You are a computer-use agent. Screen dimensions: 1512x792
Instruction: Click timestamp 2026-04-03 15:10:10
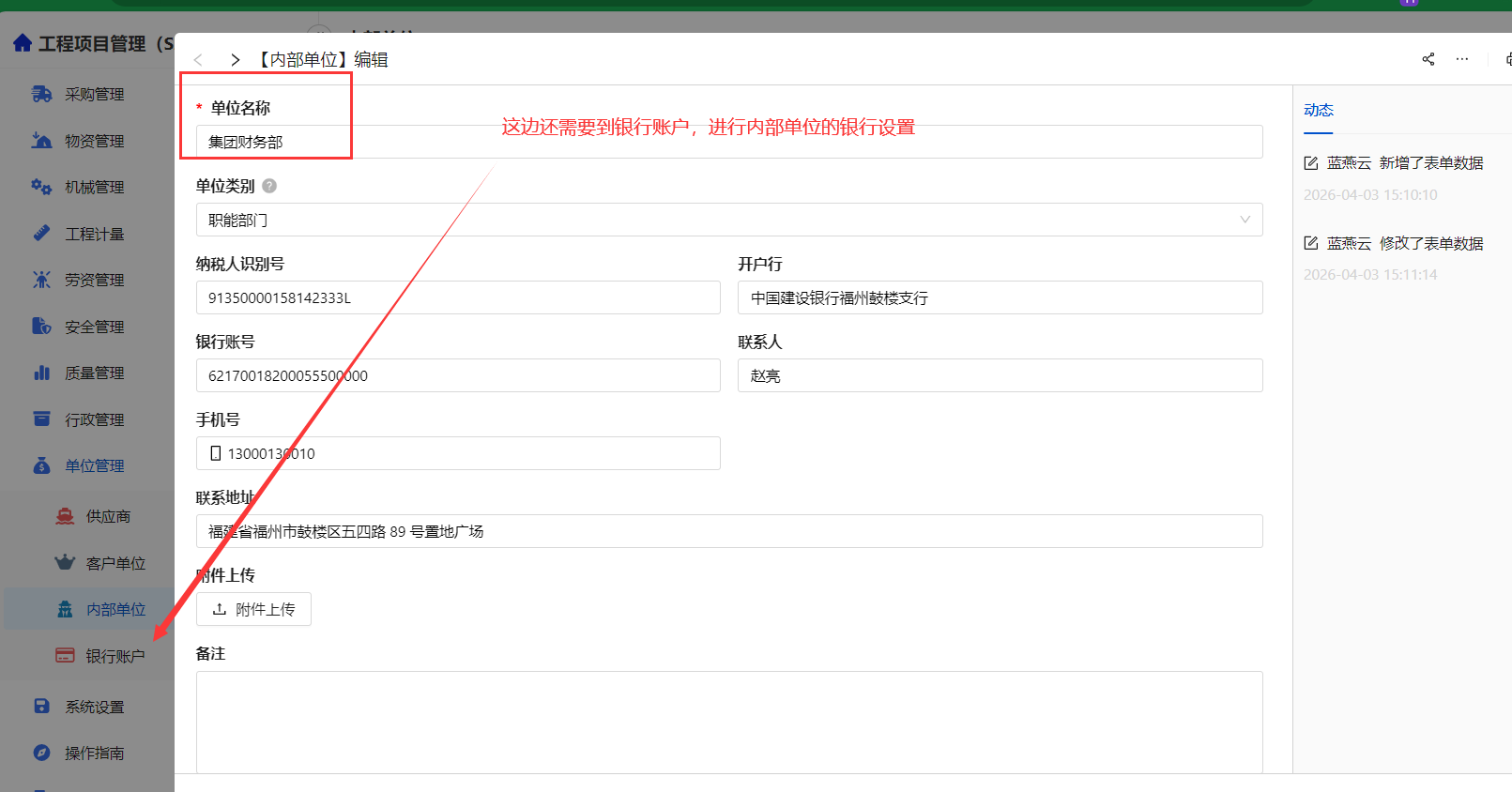click(1370, 195)
